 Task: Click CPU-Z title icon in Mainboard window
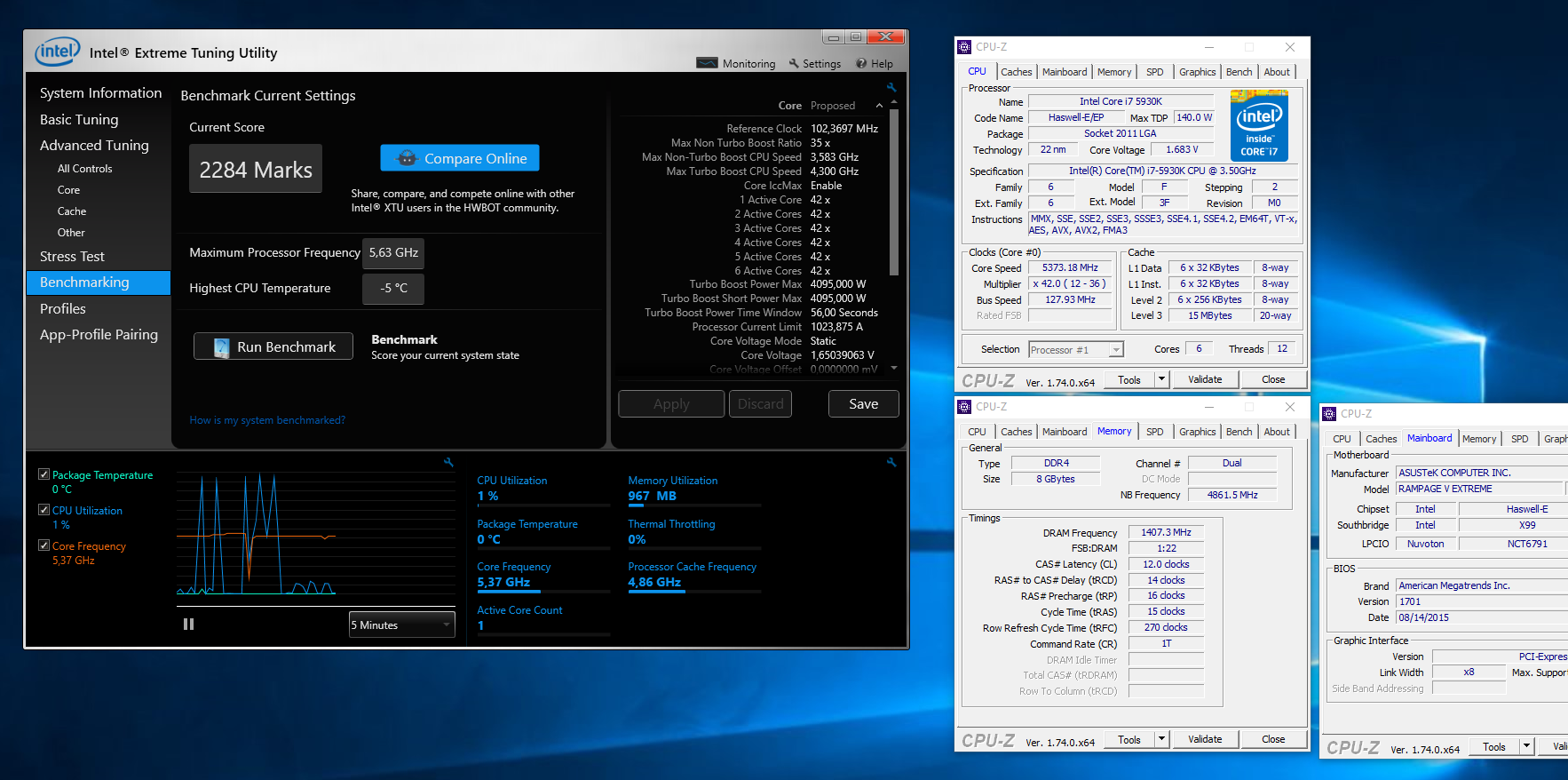point(1329,414)
